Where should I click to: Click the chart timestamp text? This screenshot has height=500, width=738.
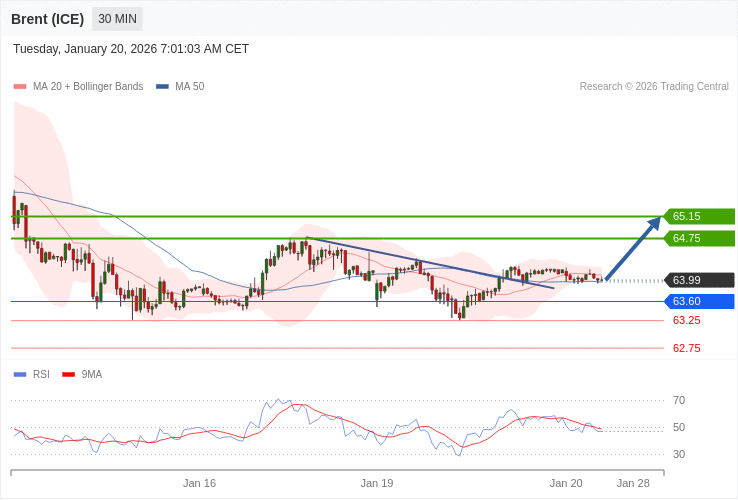tap(131, 49)
